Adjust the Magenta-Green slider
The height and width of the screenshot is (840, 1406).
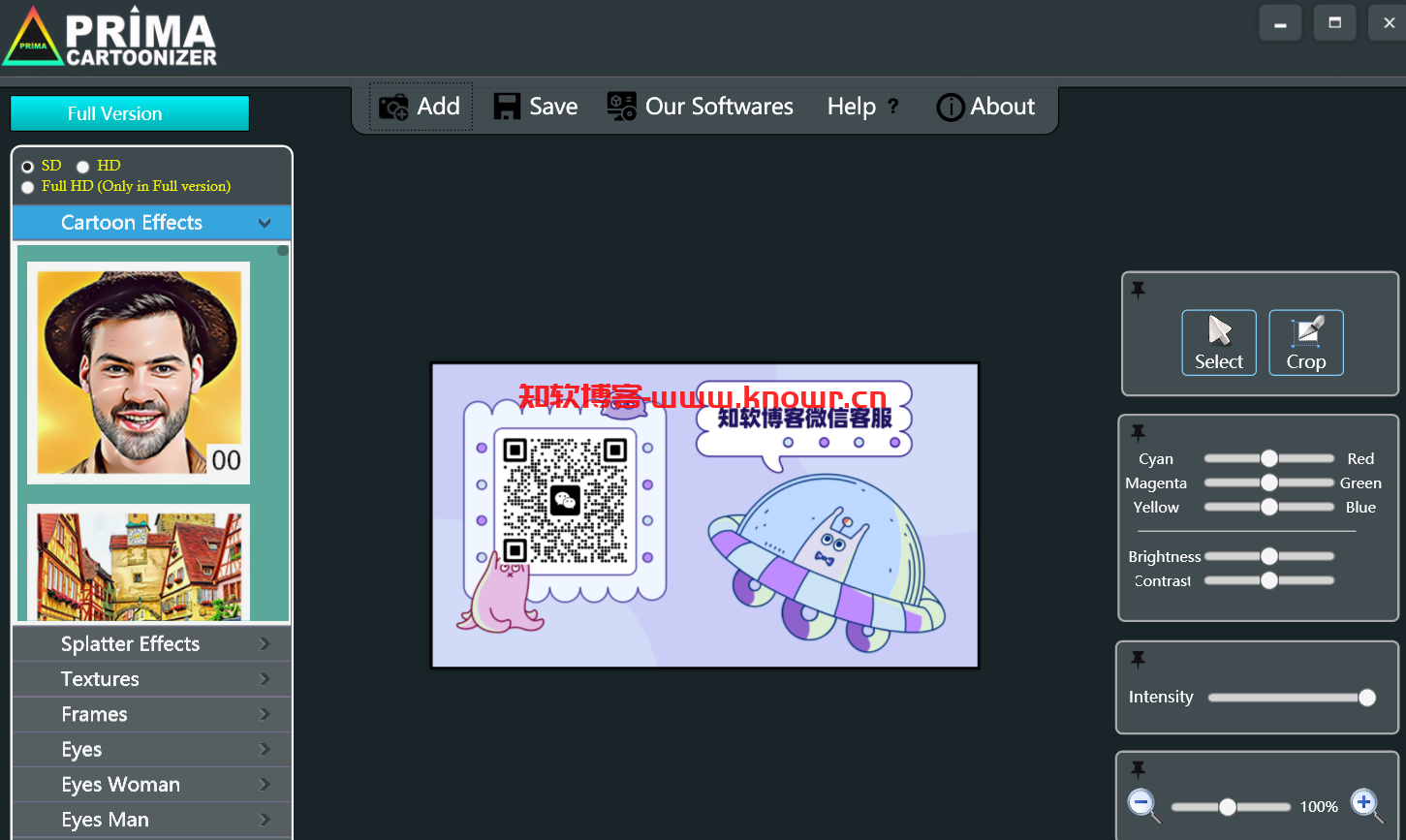[1268, 482]
